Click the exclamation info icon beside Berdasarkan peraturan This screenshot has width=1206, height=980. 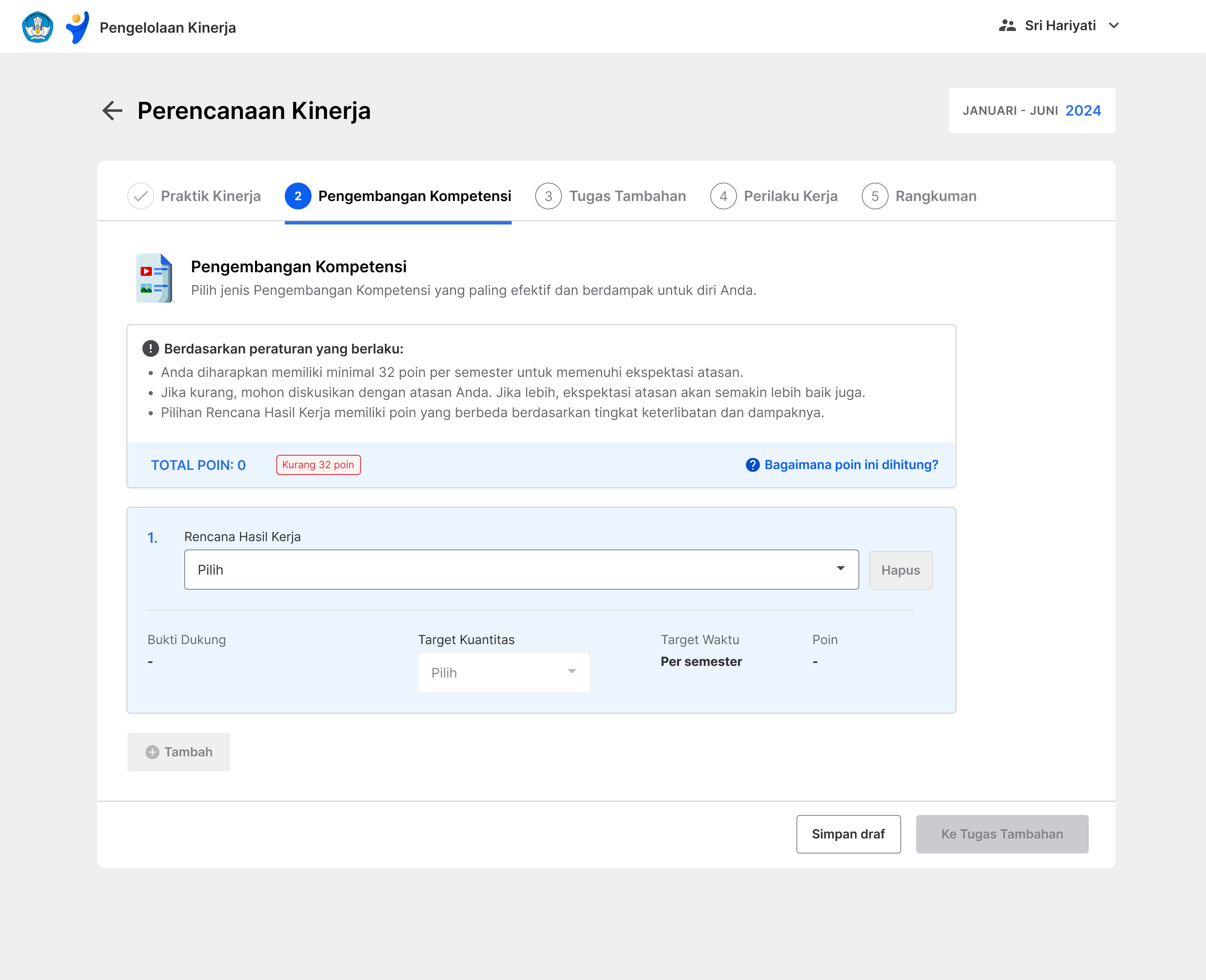click(x=150, y=349)
